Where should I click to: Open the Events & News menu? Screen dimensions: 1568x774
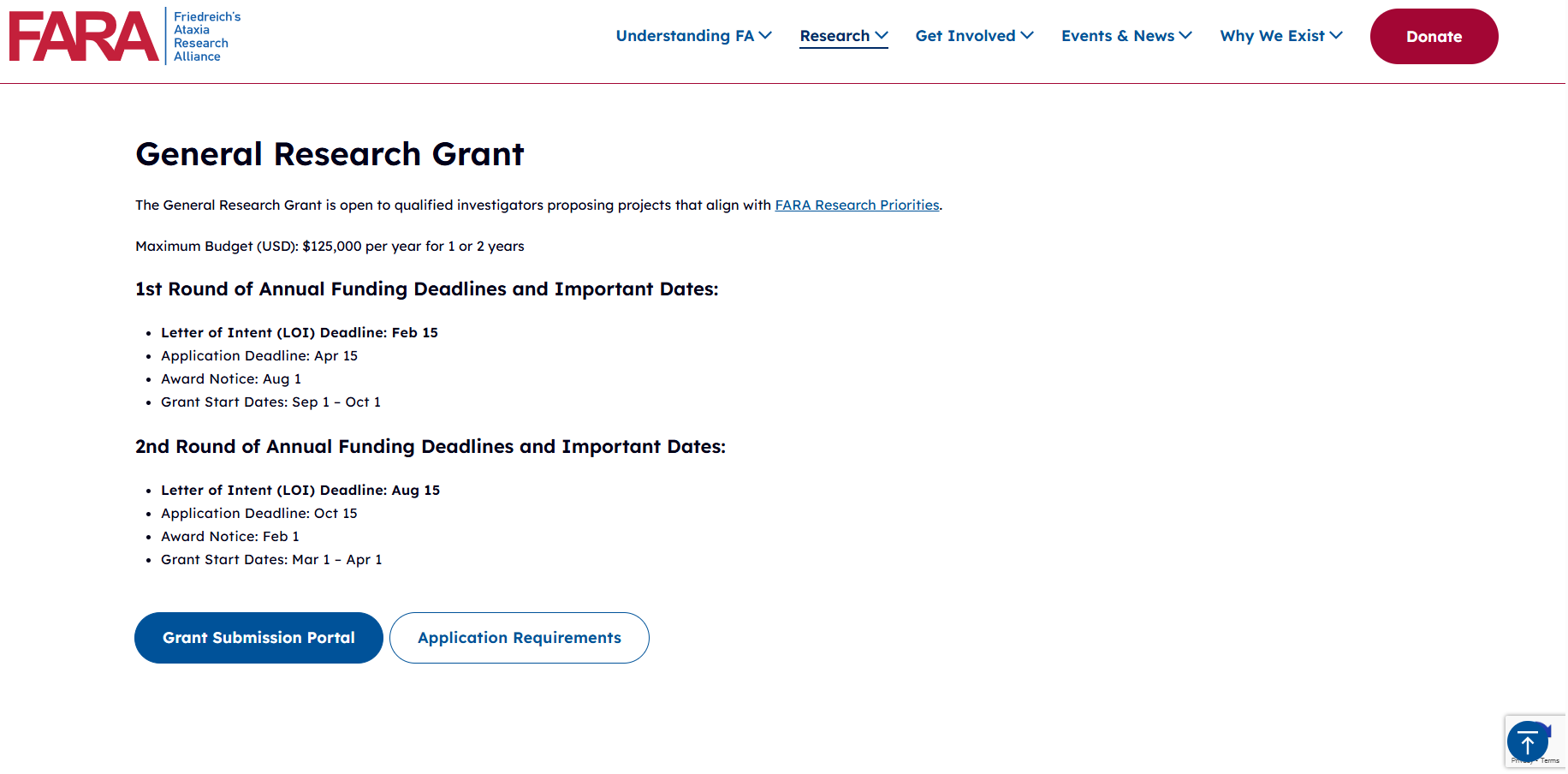[1118, 36]
